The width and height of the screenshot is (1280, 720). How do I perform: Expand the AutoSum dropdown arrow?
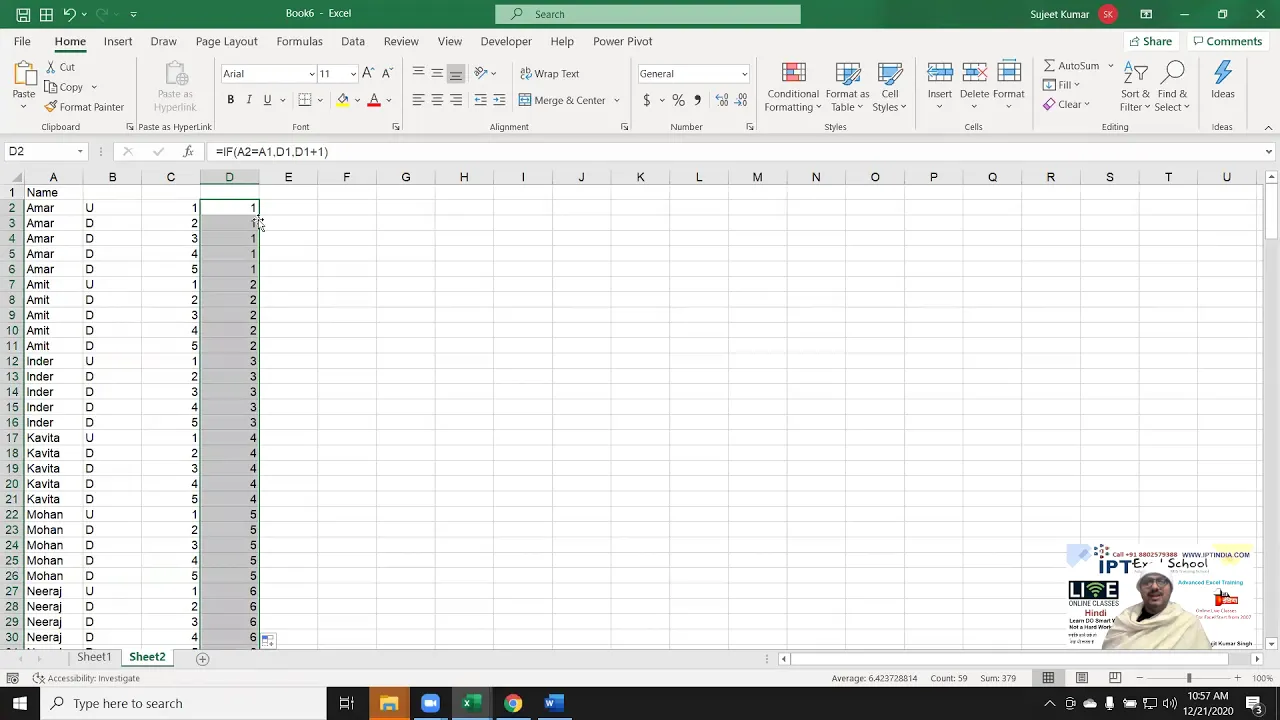pos(1110,66)
